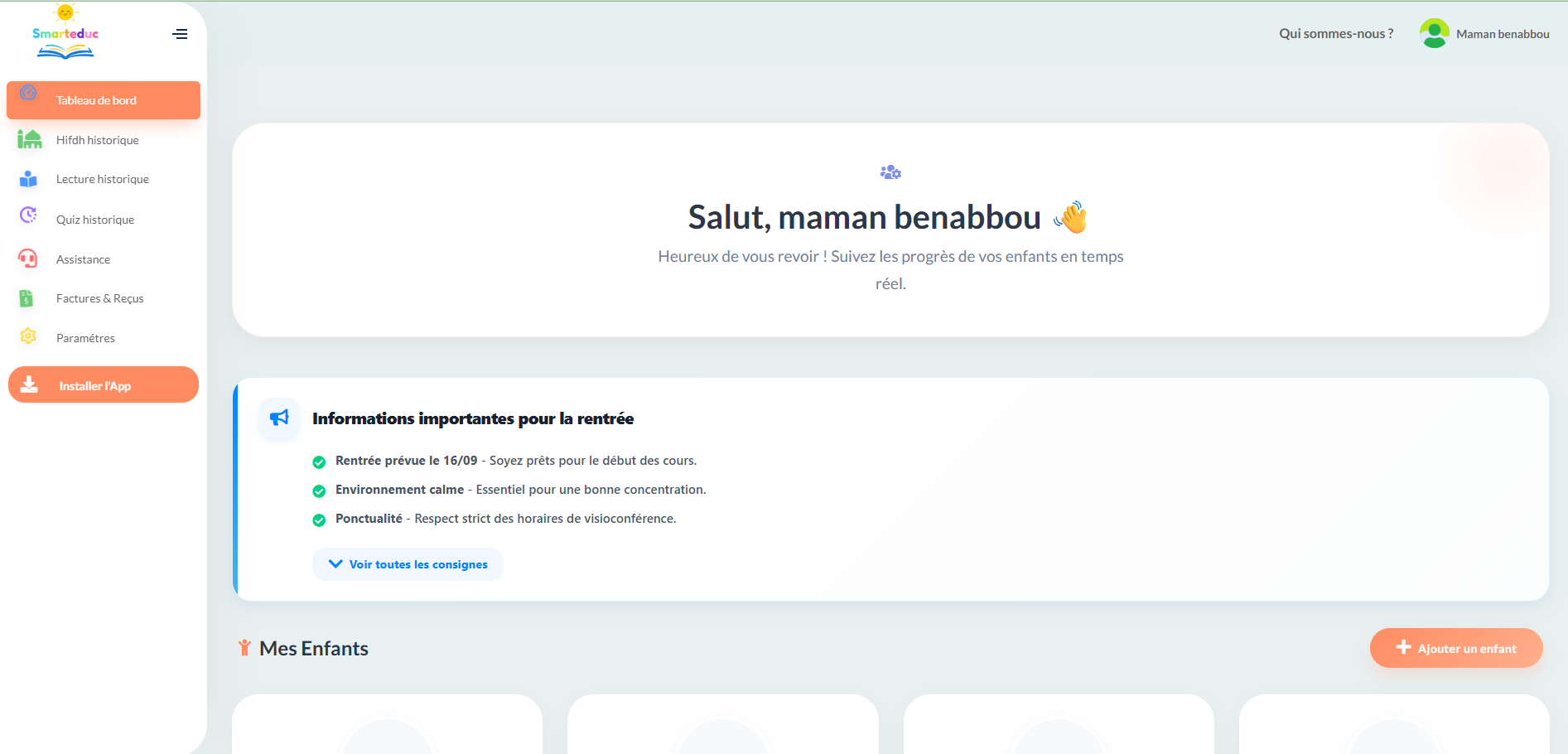Open the Maman benabbou profile menu
1568x754 pixels.
click(x=1484, y=34)
